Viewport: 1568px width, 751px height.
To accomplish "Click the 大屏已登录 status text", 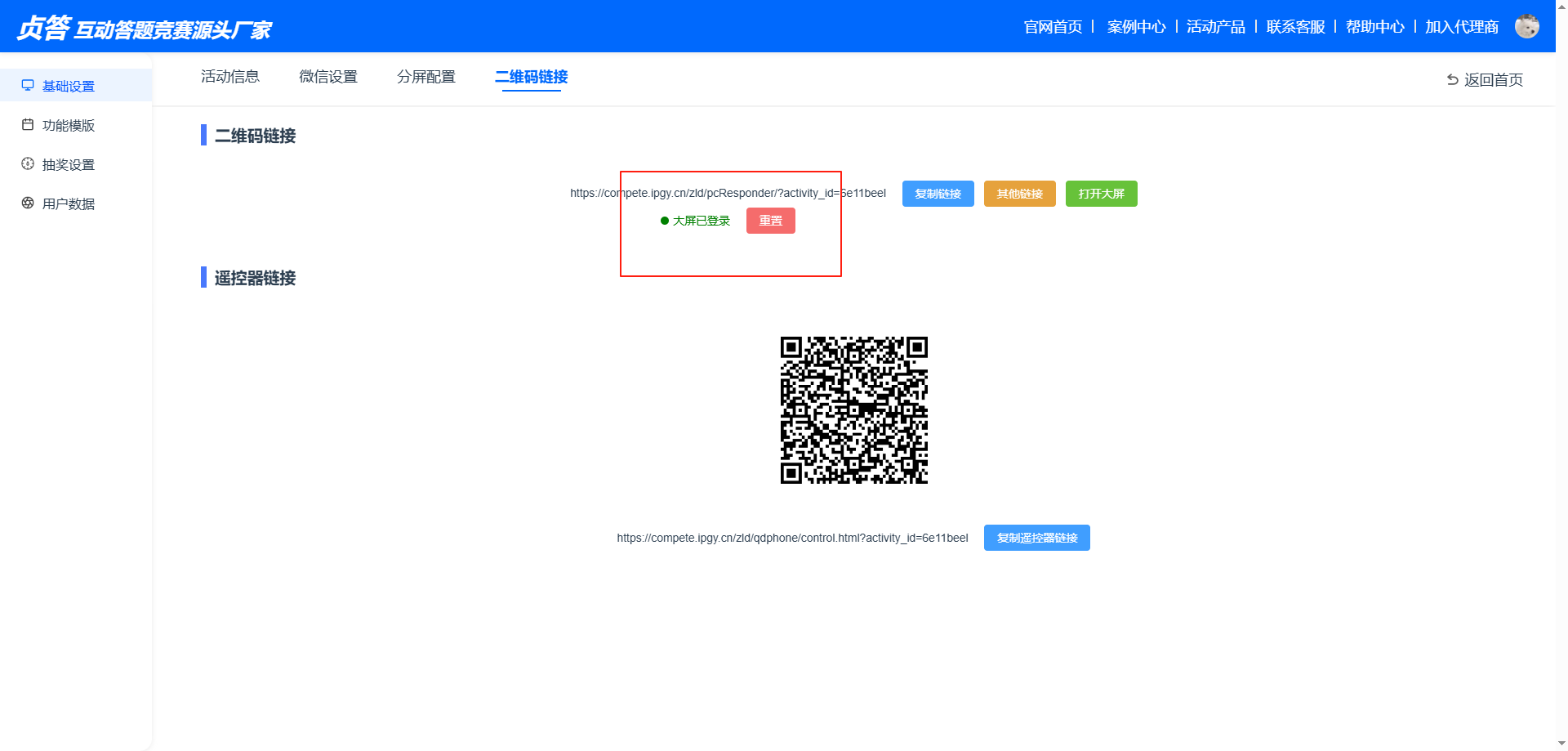I will click(702, 221).
